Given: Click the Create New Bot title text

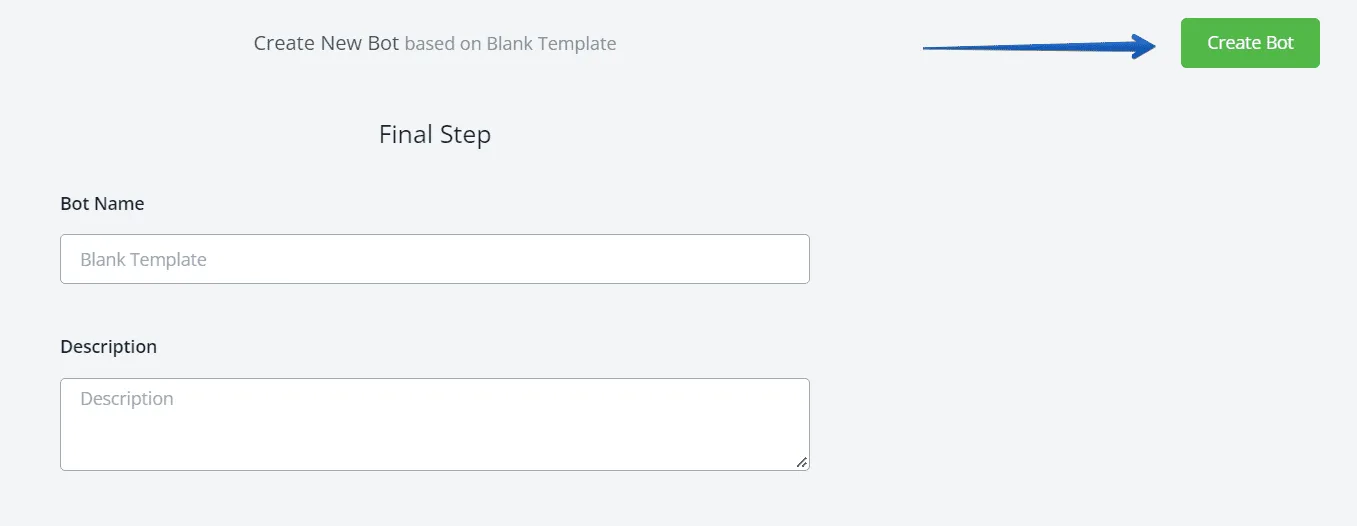Looking at the screenshot, I should click(326, 43).
